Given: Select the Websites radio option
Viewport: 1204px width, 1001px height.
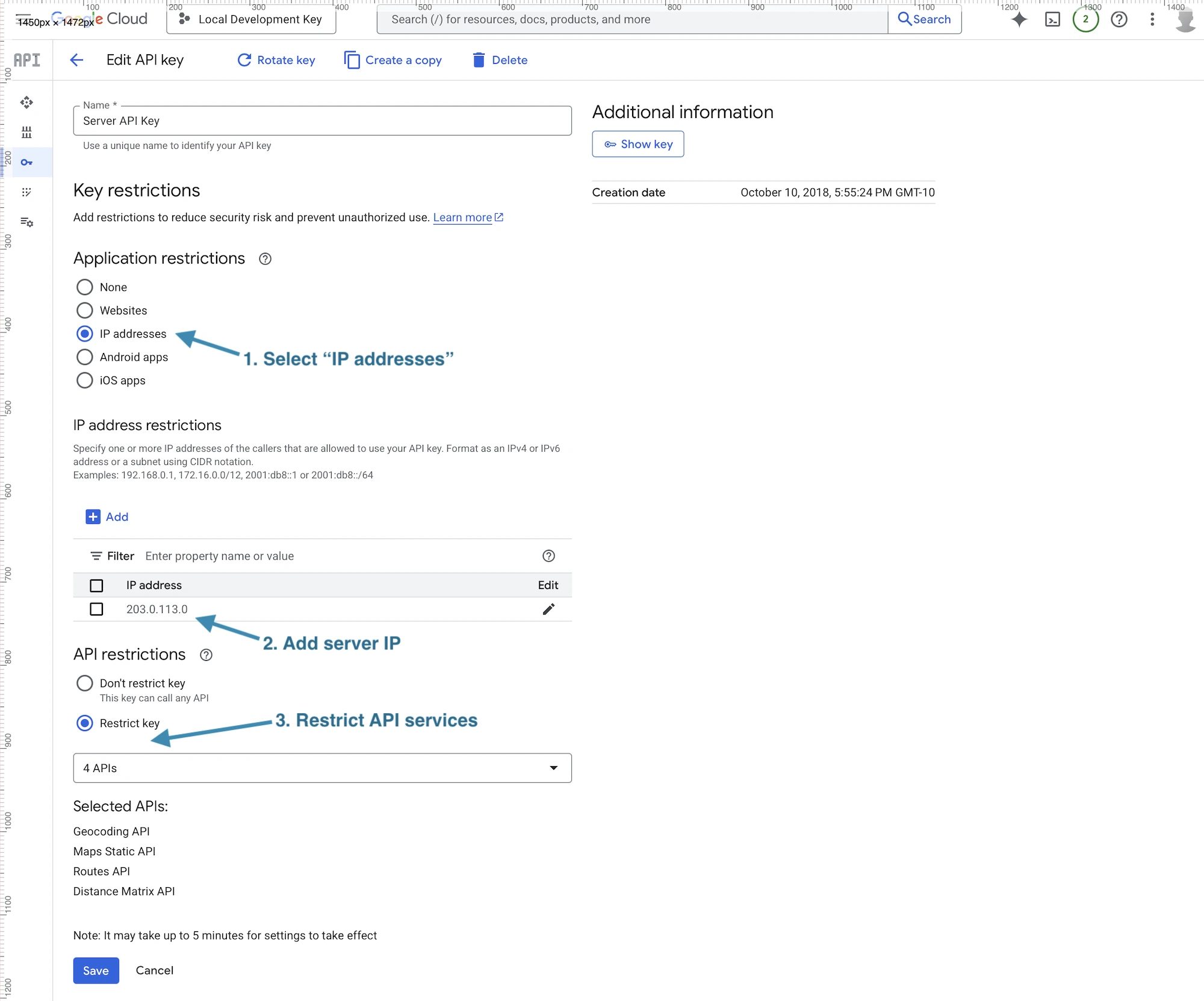Looking at the screenshot, I should (85, 310).
